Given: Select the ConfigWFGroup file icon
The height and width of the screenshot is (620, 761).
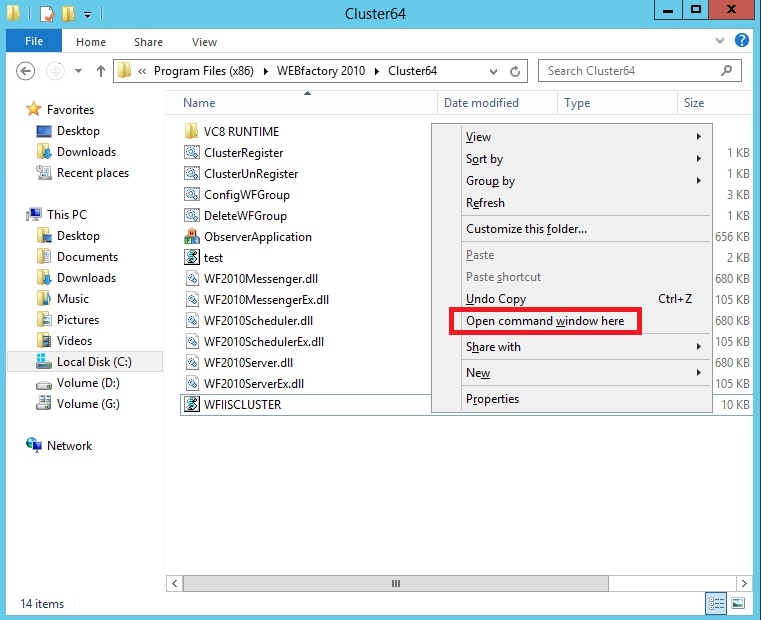Looking at the screenshot, I should point(192,194).
